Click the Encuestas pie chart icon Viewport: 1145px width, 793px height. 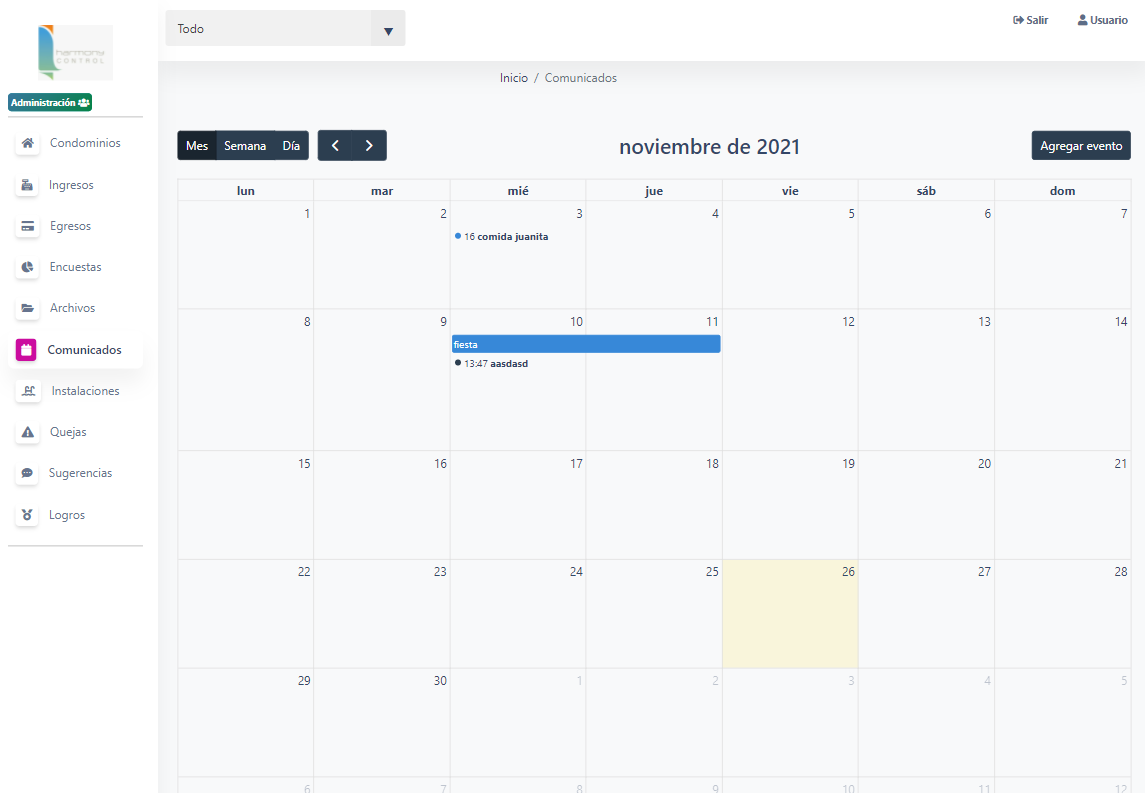[28, 268]
